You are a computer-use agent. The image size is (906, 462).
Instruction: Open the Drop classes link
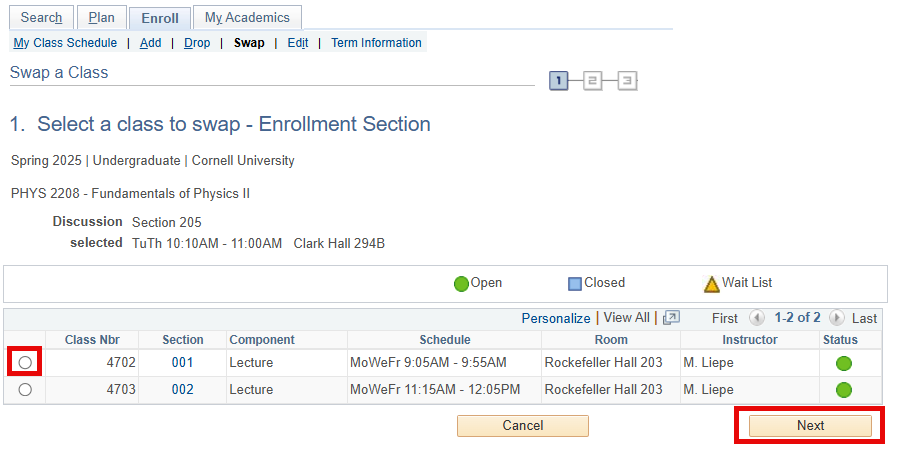tap(197, 43)
